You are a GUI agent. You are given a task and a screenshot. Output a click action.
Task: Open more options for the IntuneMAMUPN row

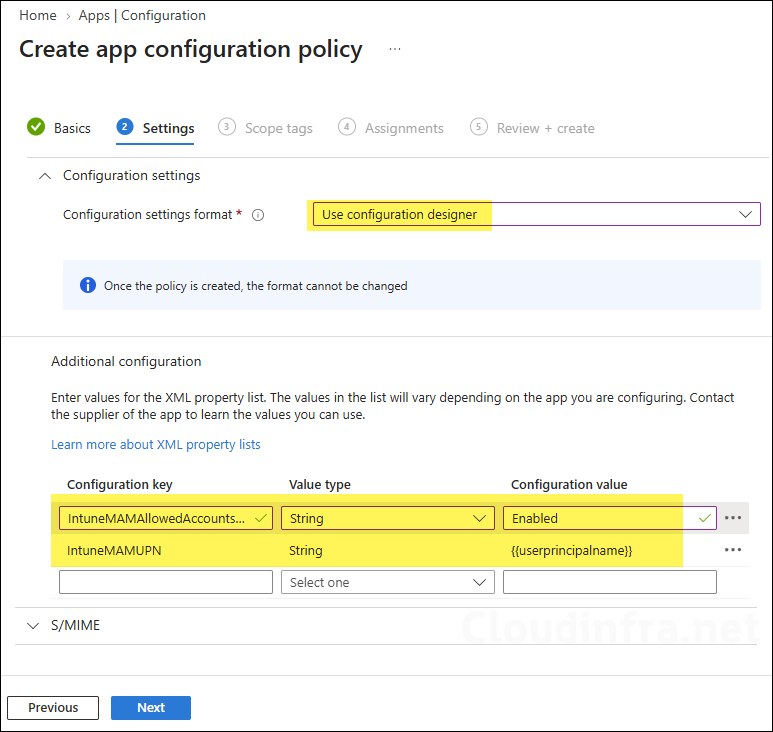click(733, 550)
